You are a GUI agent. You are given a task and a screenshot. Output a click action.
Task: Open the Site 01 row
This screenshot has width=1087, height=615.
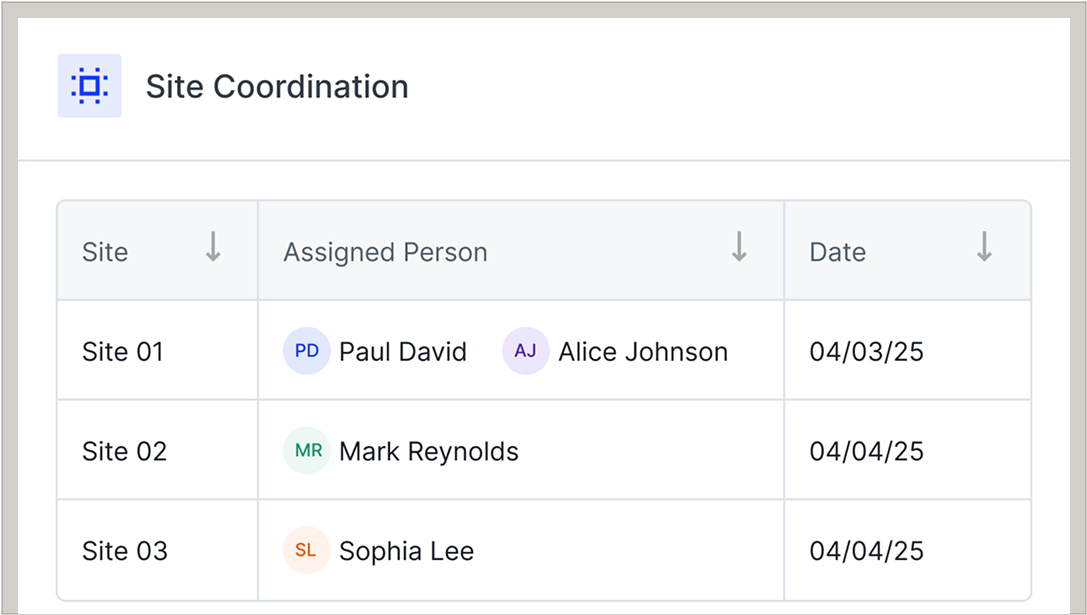point(123,352)
